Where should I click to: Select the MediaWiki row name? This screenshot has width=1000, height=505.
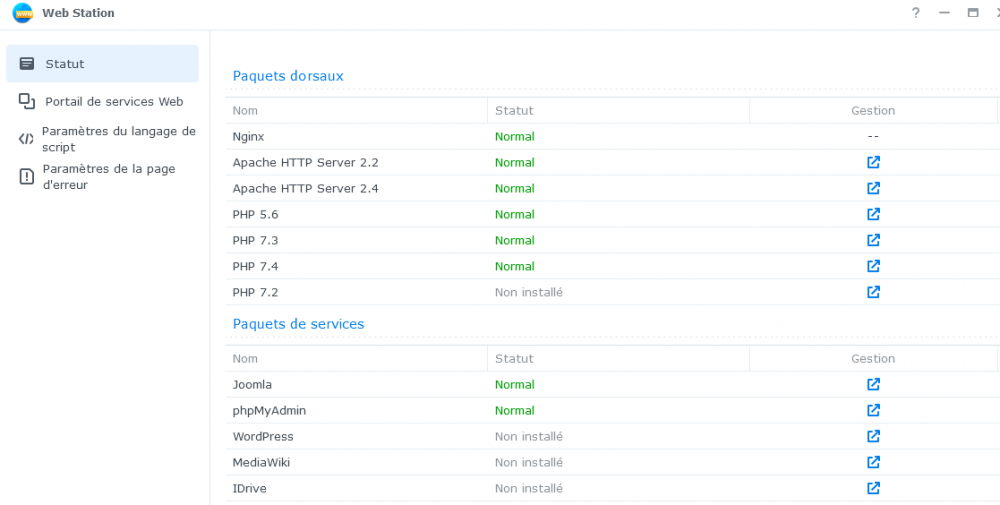coord(261,462)
